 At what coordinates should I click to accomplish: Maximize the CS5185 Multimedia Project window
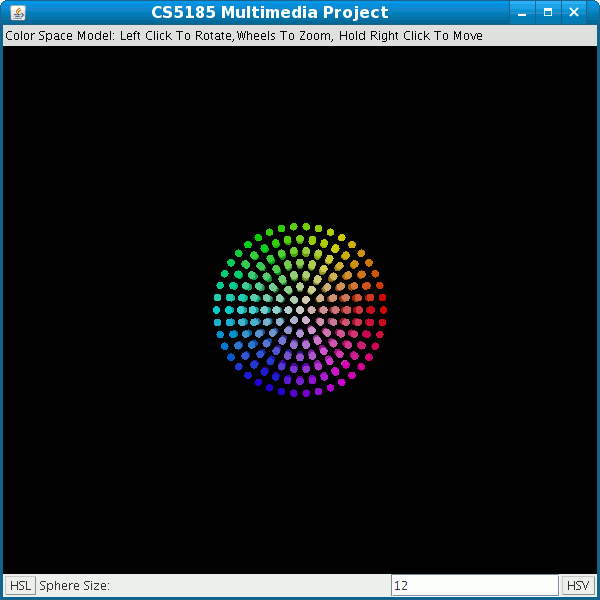pyautogui.click(x=548, y=13)
